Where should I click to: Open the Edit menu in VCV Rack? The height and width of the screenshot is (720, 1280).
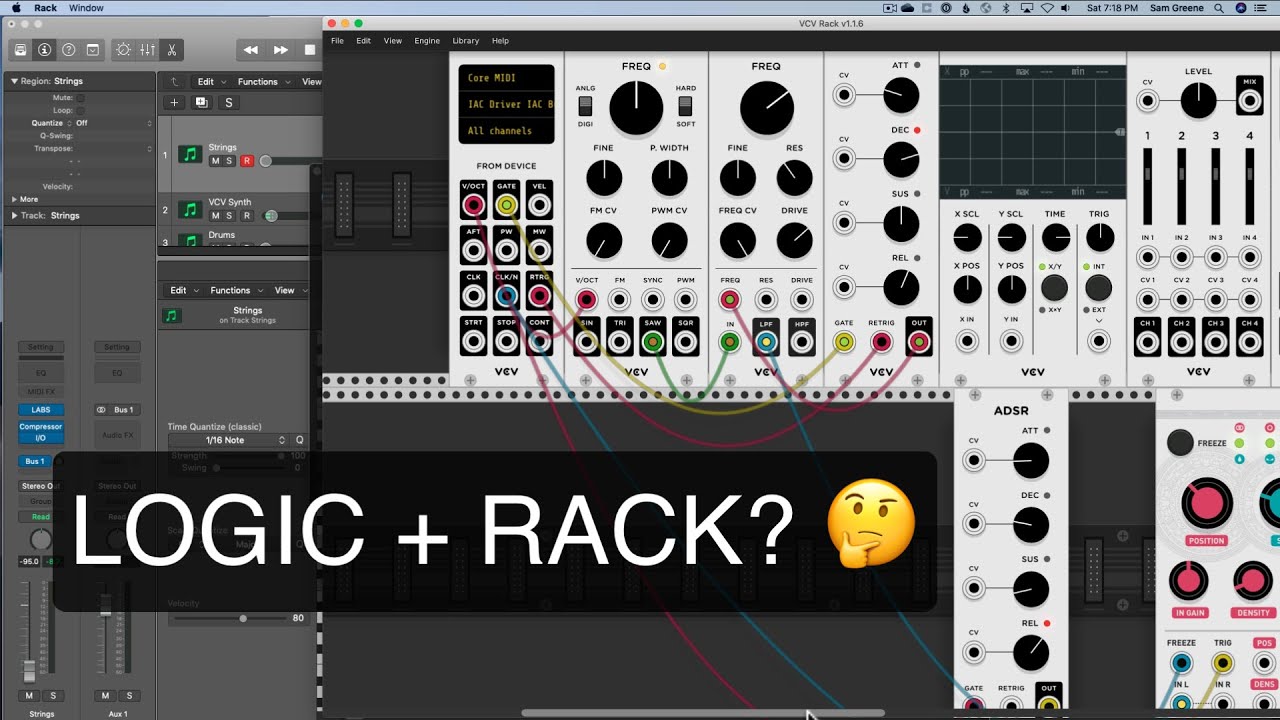tap(363, 41)
